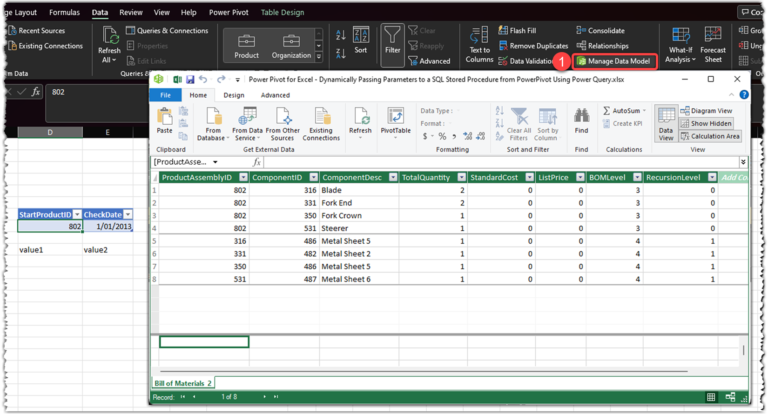The height and width of the screenshot is (414, 768).
Task: Click the Fork Crown cell
Action: pyautogui.click(x=359, y=216)
